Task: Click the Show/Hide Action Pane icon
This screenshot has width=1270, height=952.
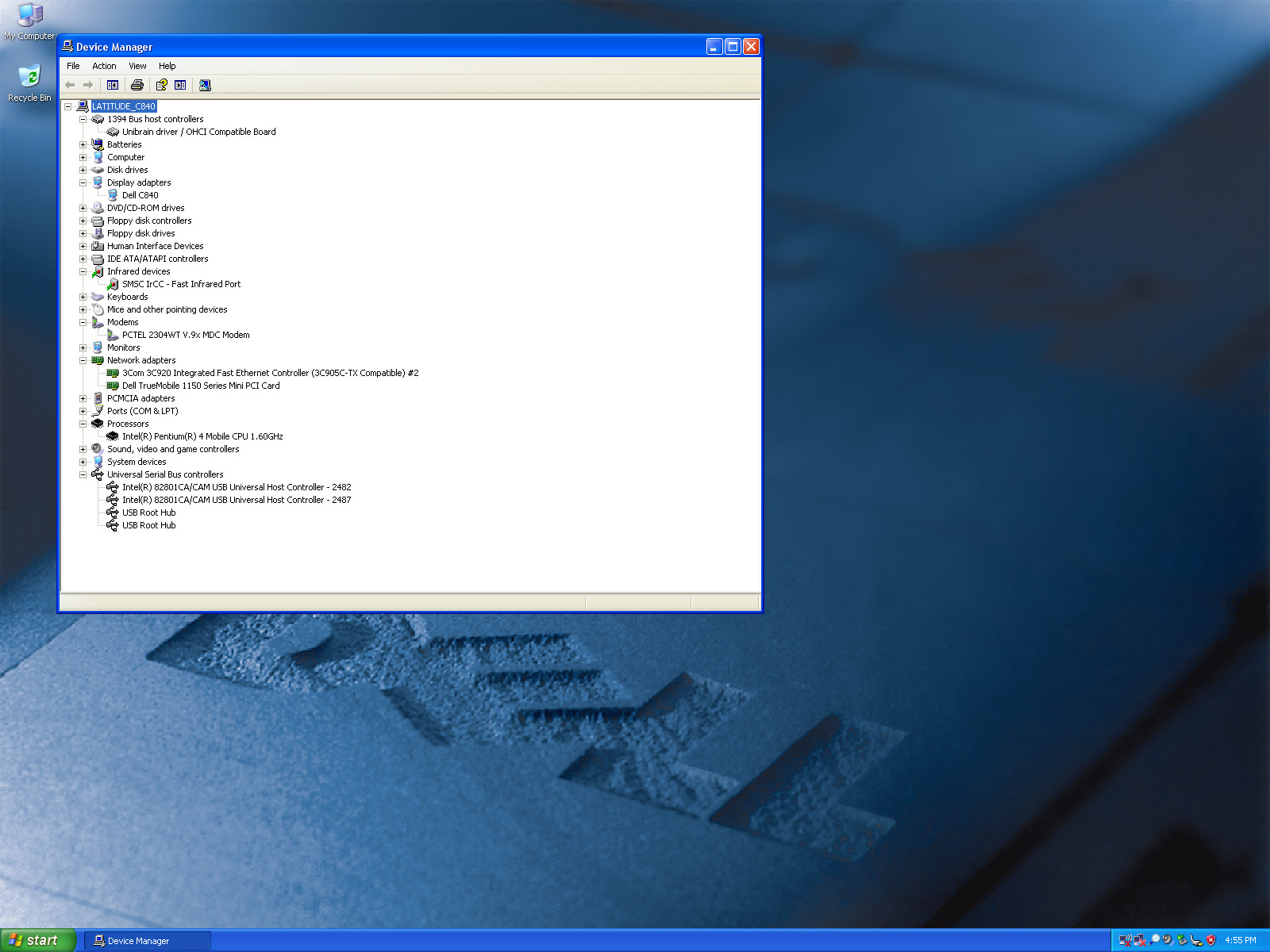Action: point(180,85)
